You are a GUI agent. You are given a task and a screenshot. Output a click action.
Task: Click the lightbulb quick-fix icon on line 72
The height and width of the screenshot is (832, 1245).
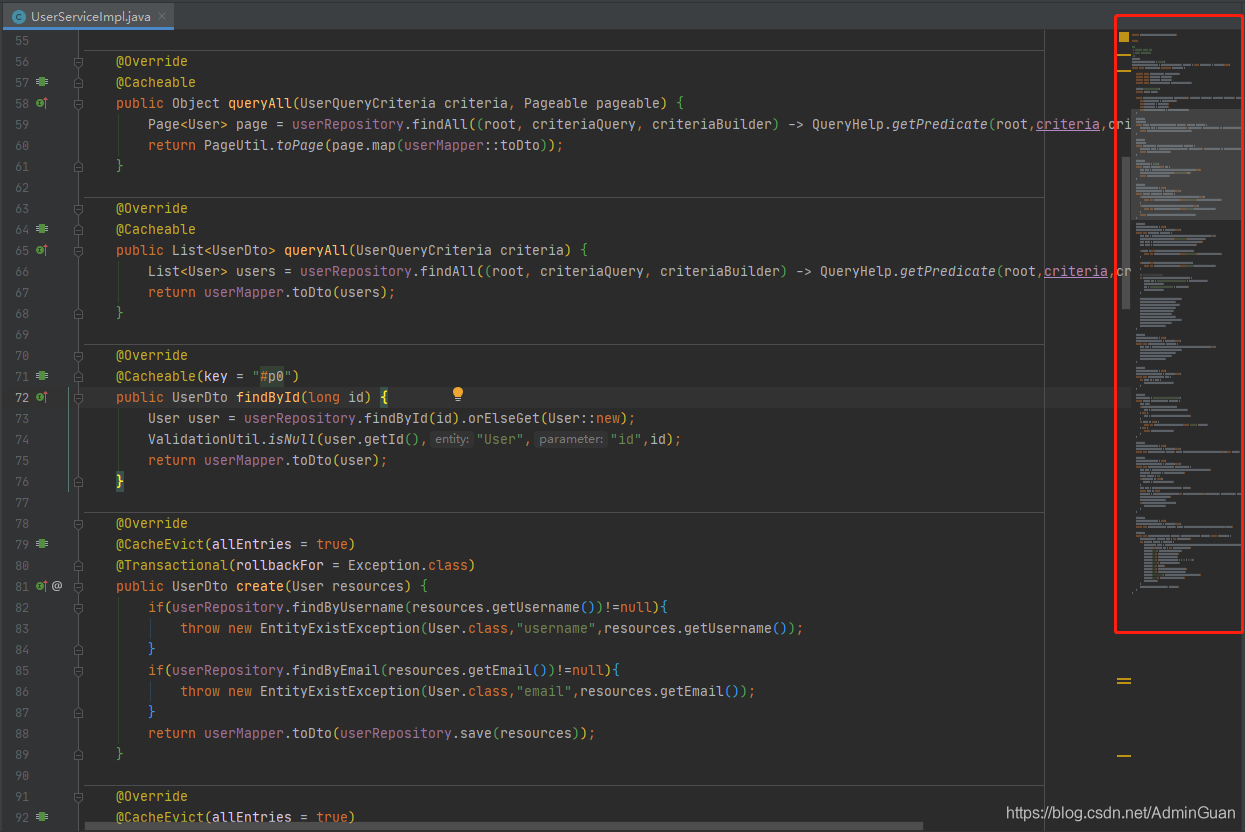pos(458,394)
